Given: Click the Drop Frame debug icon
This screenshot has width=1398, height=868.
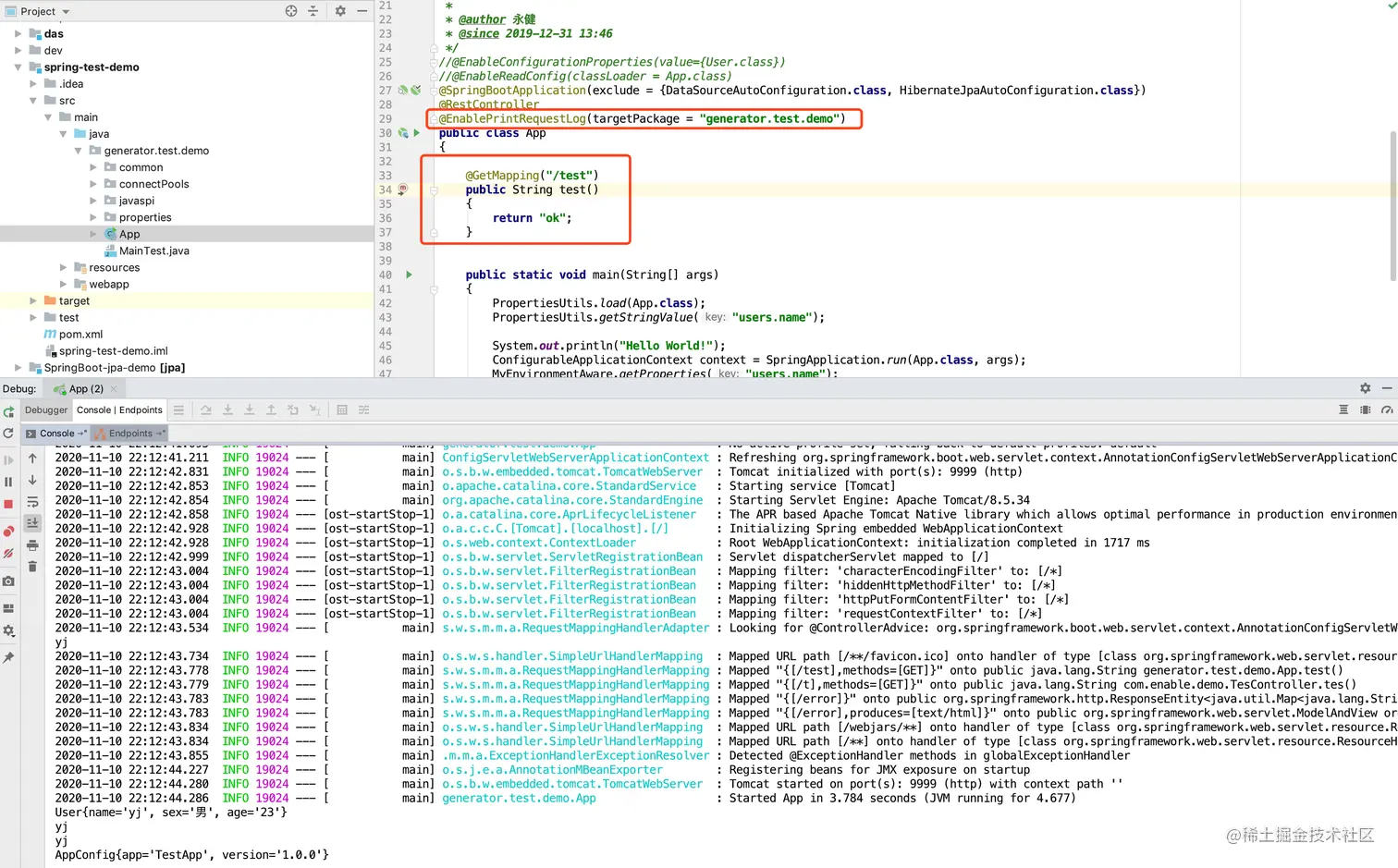Looking at the screenshot, I should coord(293,410).
